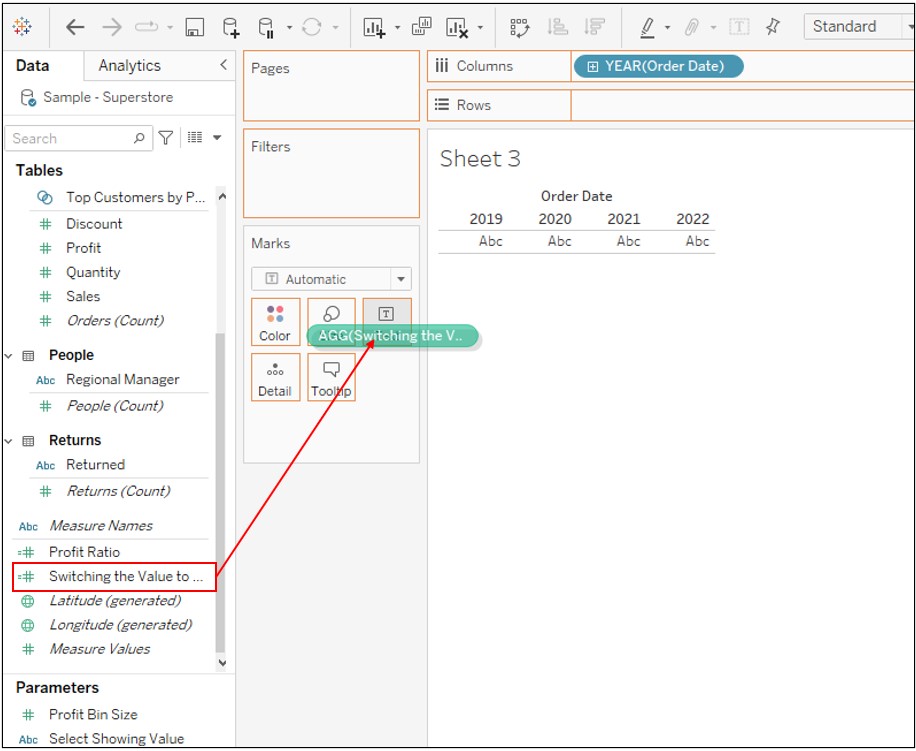Collapse the Returns table group
916x751 pixels.
pyautogui.click(x=9, y=440)
